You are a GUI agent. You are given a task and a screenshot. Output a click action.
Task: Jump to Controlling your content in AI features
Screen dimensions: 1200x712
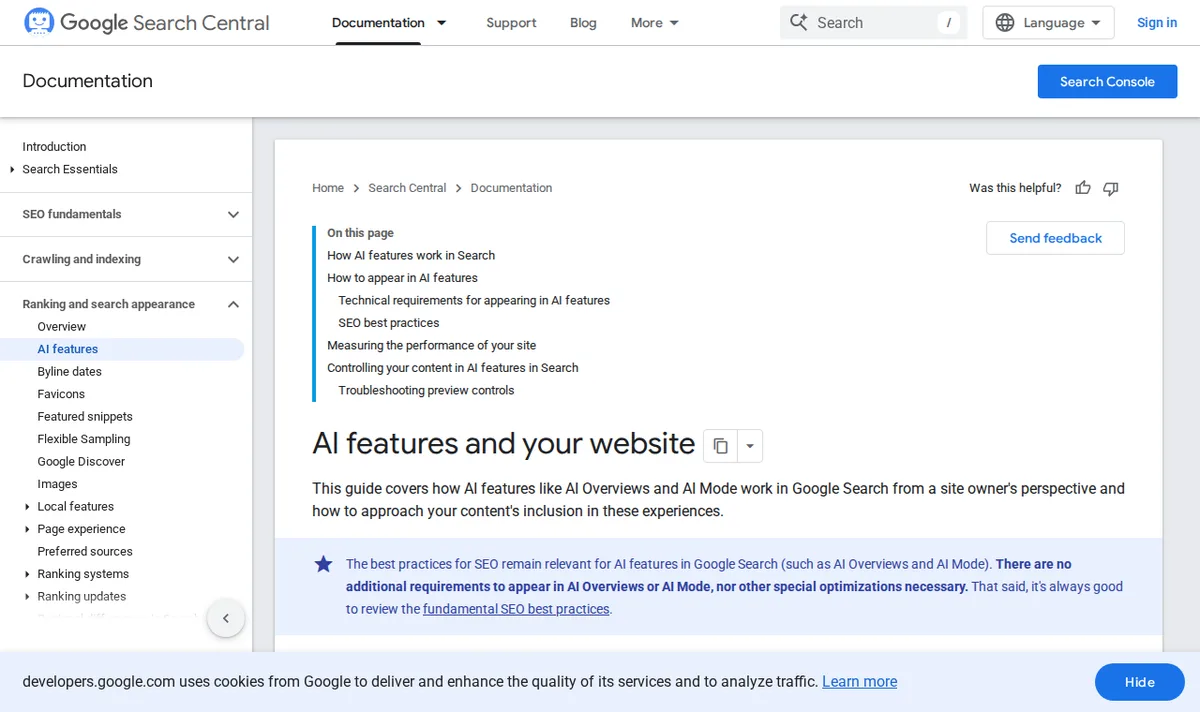453,368
